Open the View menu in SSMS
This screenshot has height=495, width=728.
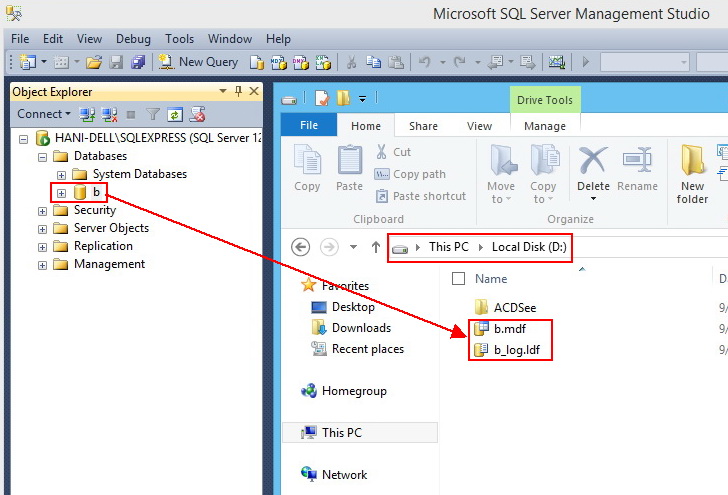click(x=89, y=39)
